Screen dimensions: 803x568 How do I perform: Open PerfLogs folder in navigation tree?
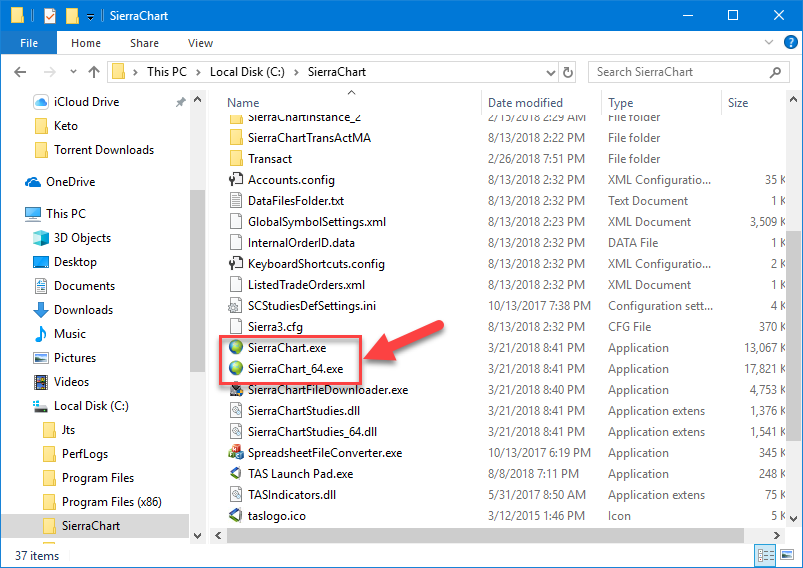click(84, 454)
